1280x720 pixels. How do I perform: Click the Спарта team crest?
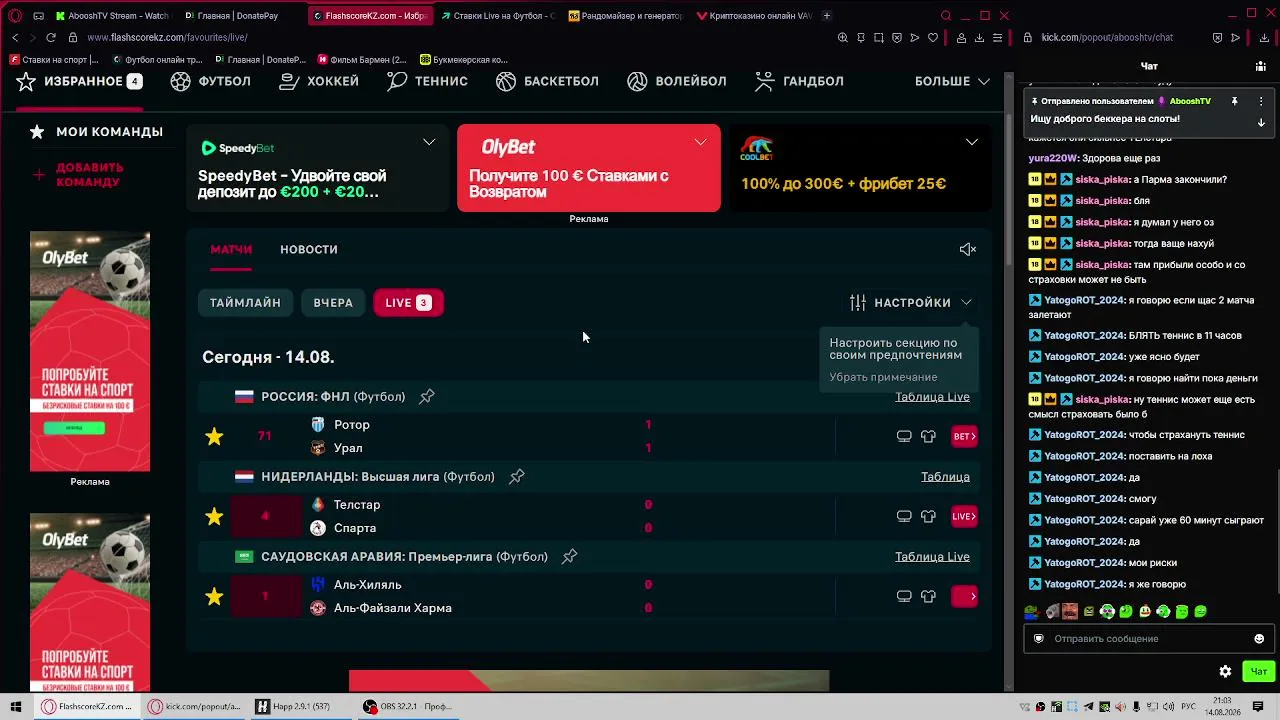[x=318, y=528]
